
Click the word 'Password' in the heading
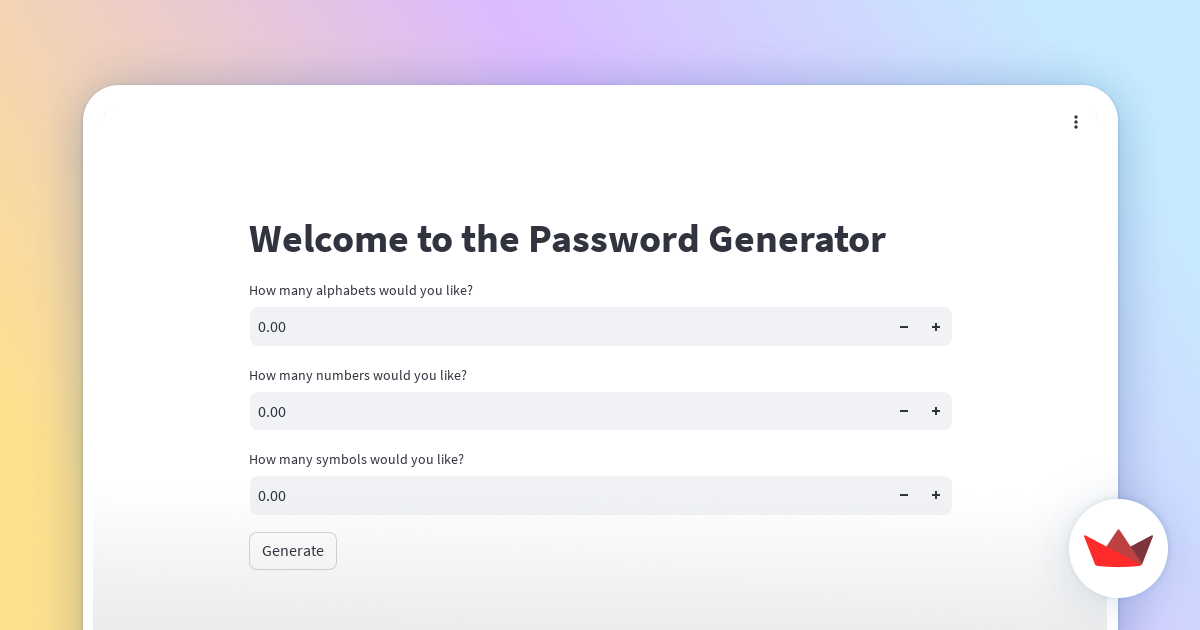click(x=613, y=240)
